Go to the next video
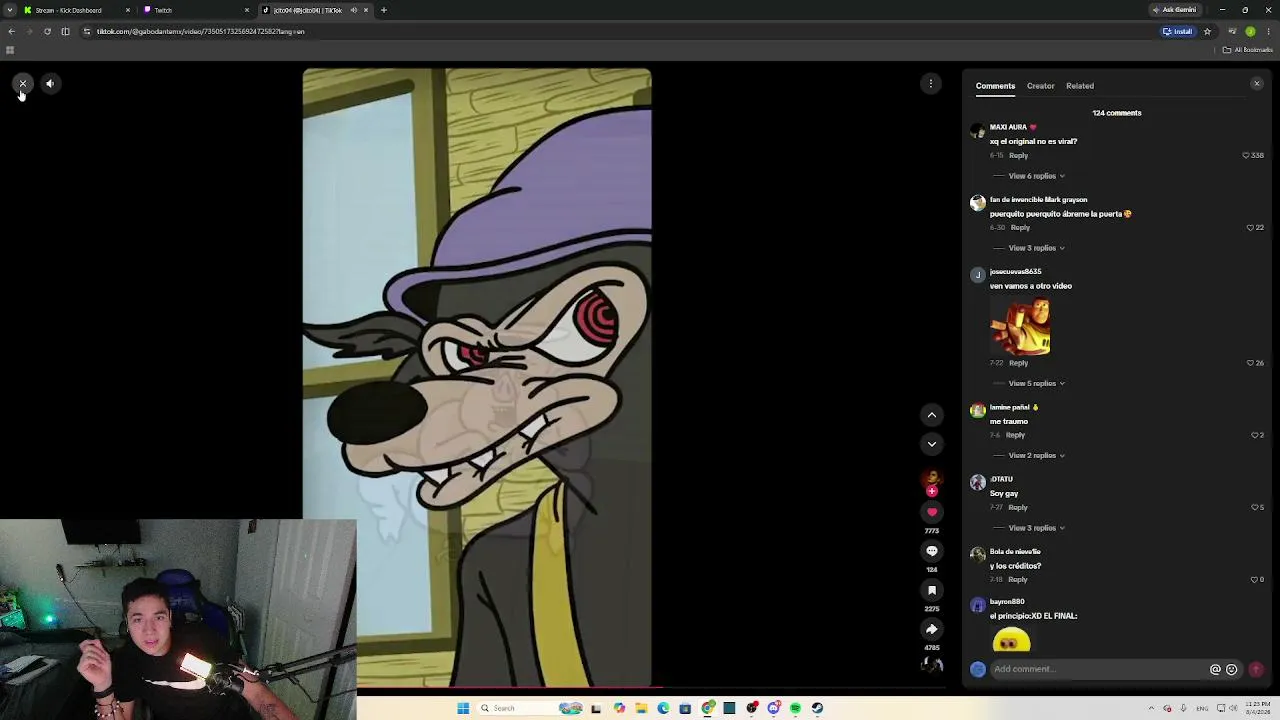Viewport: 1280px width, 720px height. click(x=932, y=444)
